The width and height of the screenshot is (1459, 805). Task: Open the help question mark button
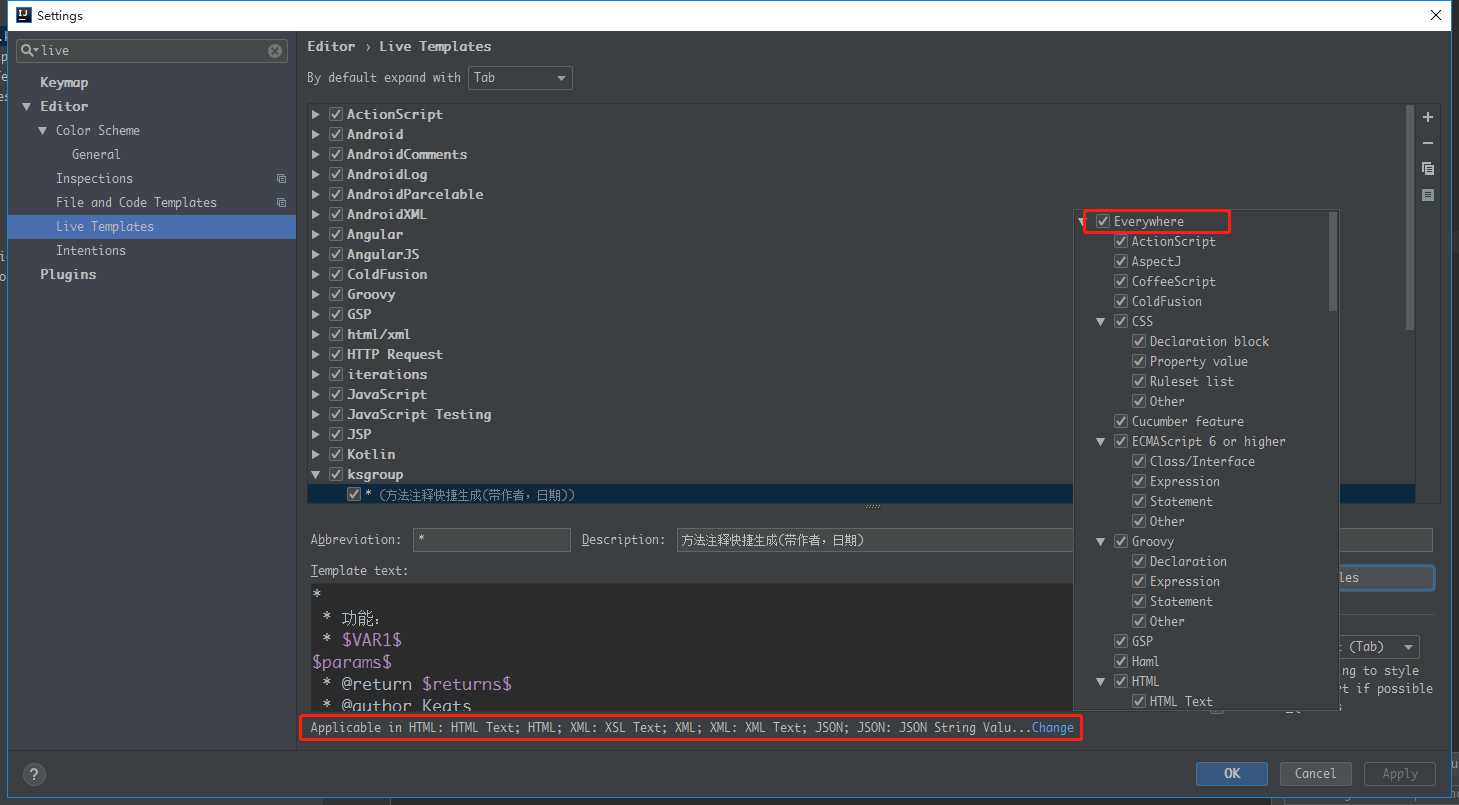[x=34, y=774]
